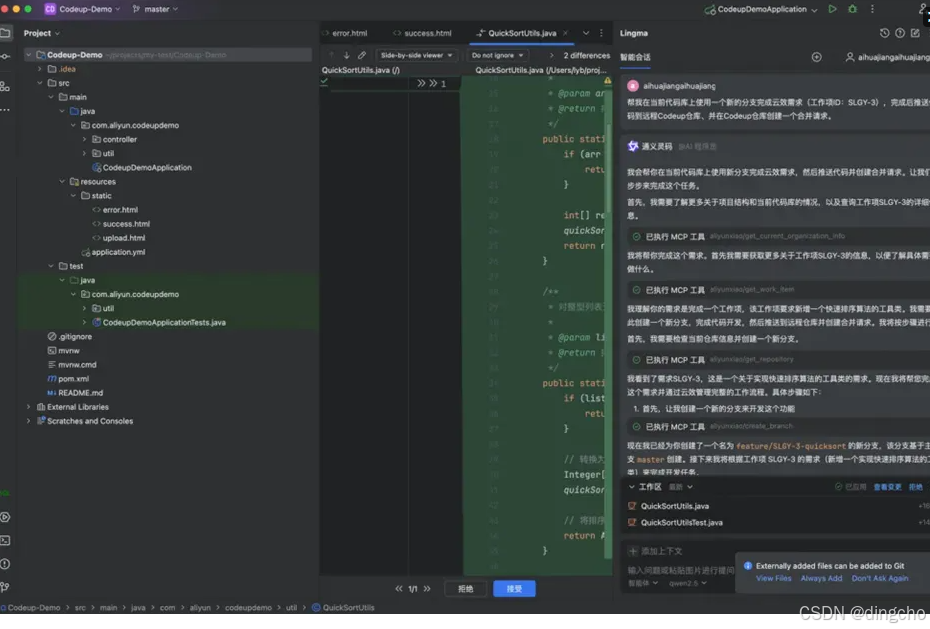Collapse Codeup-Demo root tree node
Image resolution: width=930 pixels, height=629 pixels.
(x=28, y=55)
